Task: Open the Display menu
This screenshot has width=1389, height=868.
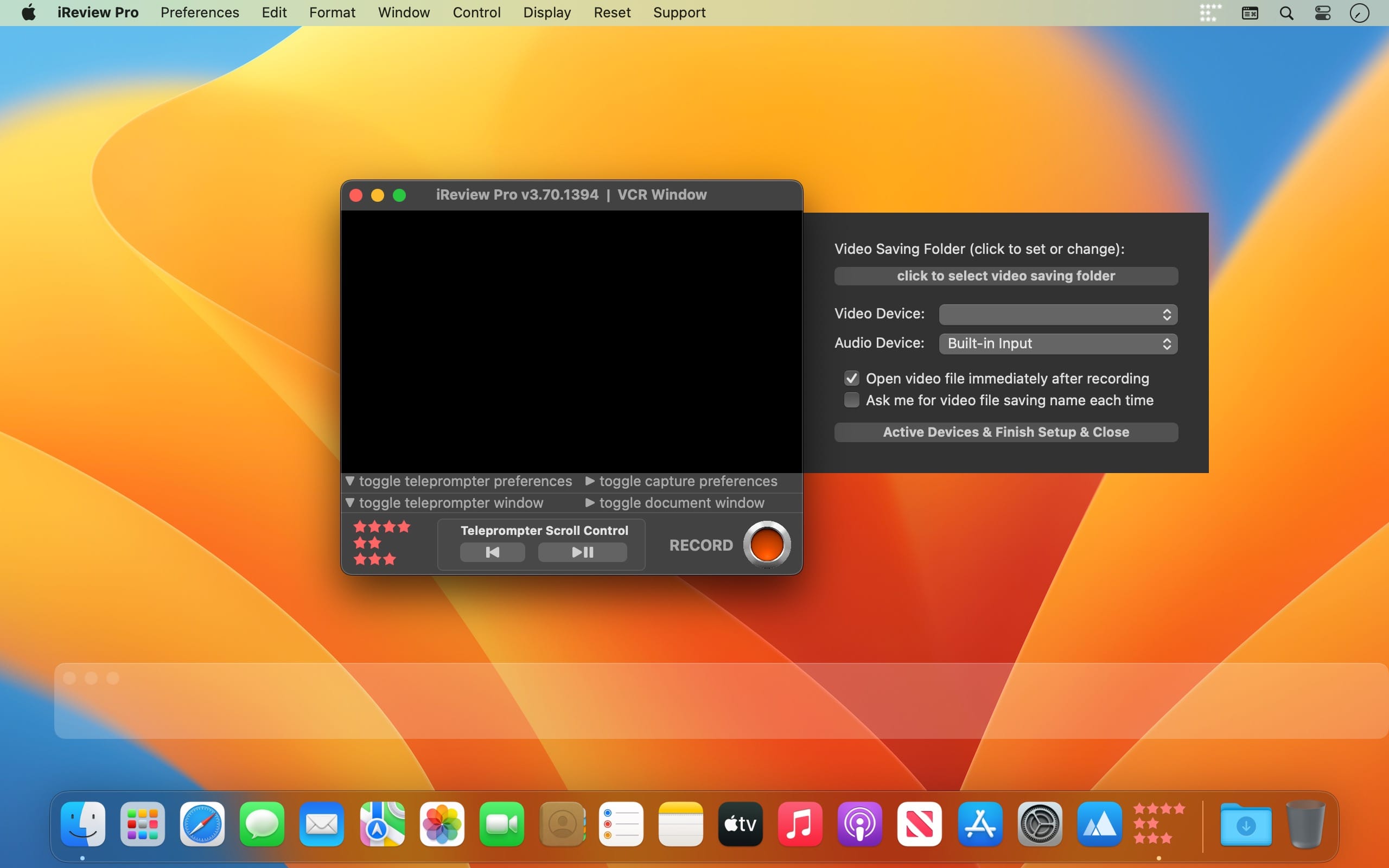Action: tap(546, 12)
